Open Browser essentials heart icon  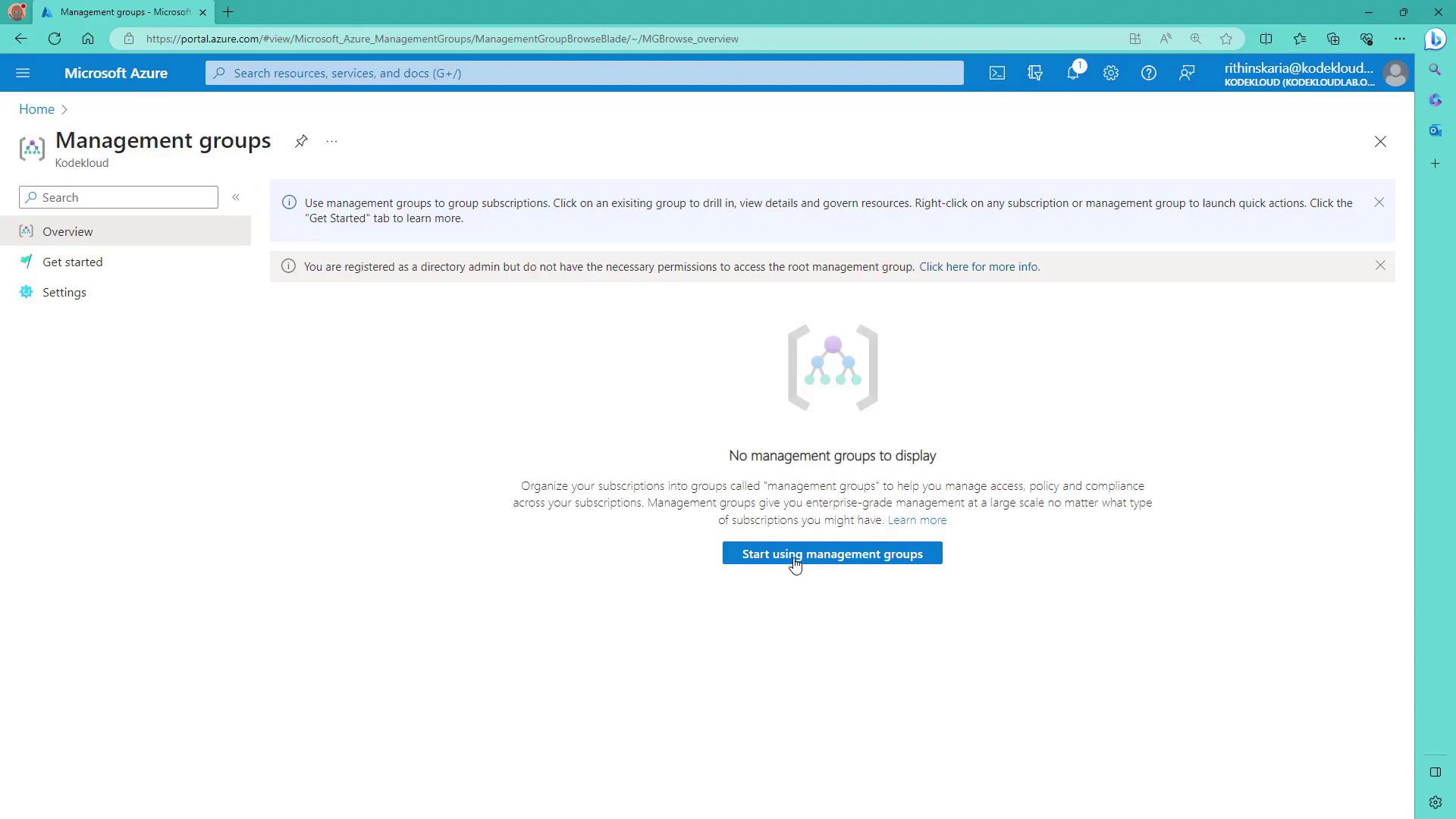[1367, 39]
